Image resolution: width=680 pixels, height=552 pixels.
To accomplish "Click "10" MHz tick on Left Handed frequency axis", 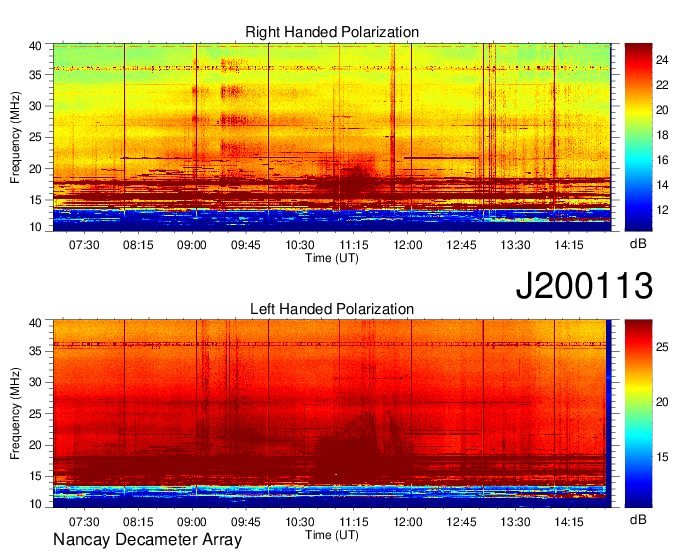I will coord(36,503).
